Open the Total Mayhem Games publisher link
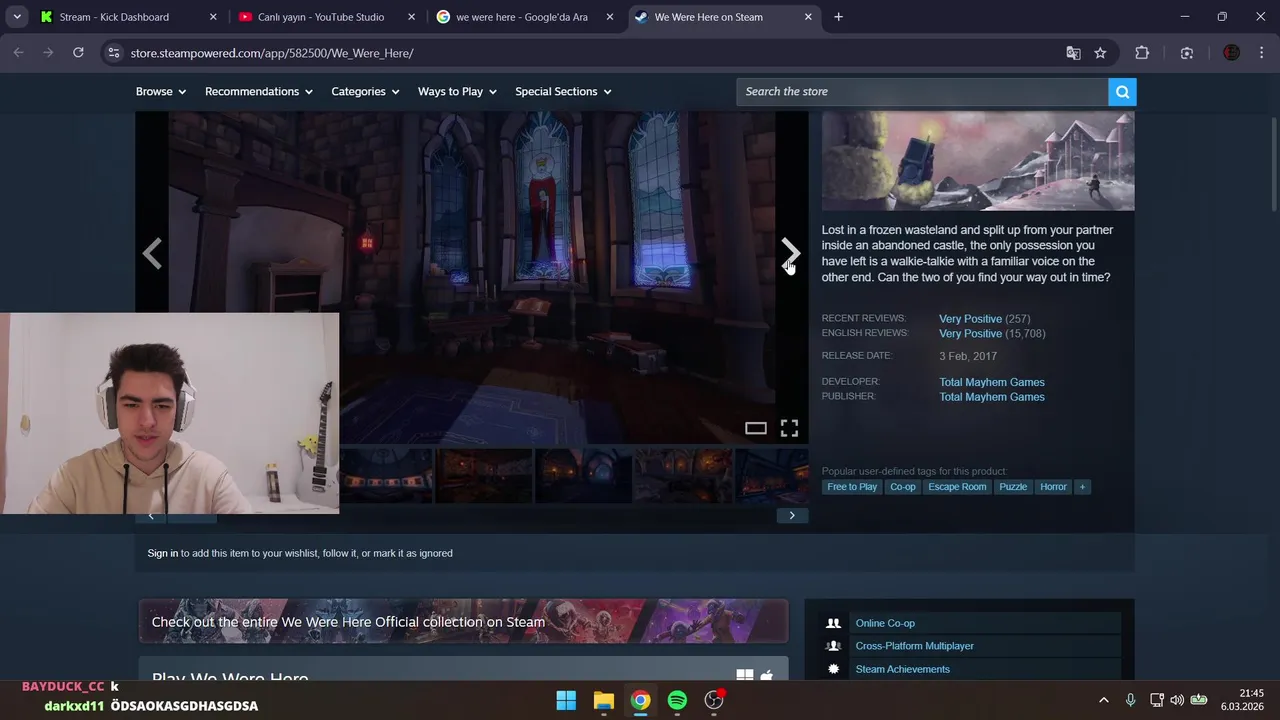The height and width of the screenshot is (720, 1280). 992,397
